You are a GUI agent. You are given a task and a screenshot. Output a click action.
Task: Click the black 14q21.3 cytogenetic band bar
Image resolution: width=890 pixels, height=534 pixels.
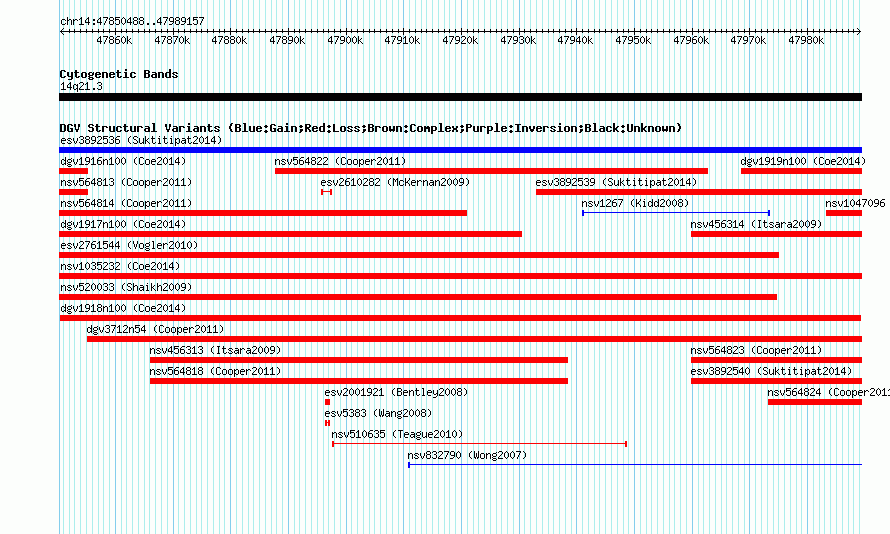460,97
